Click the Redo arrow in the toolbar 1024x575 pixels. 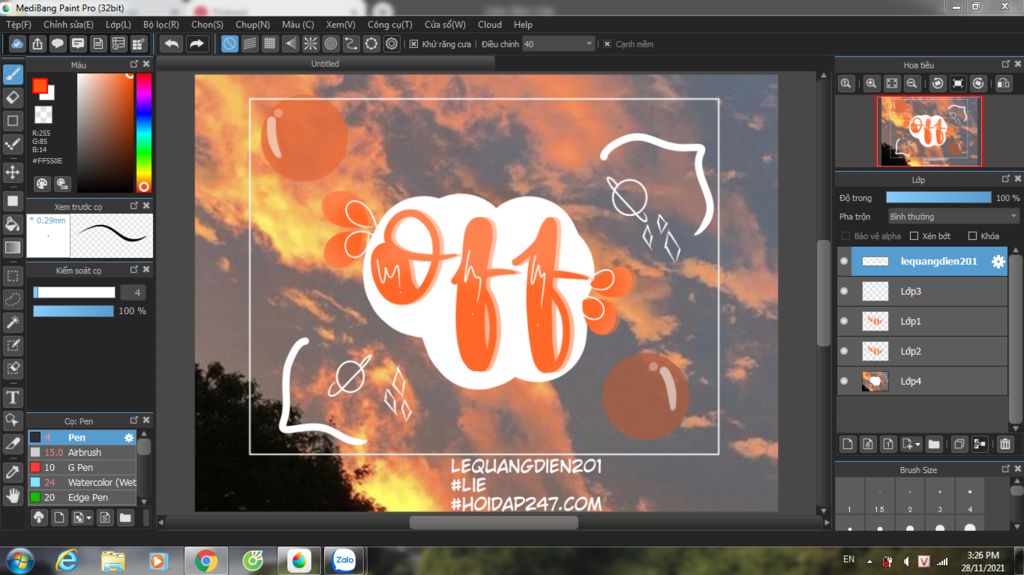(x=196, y=44)
